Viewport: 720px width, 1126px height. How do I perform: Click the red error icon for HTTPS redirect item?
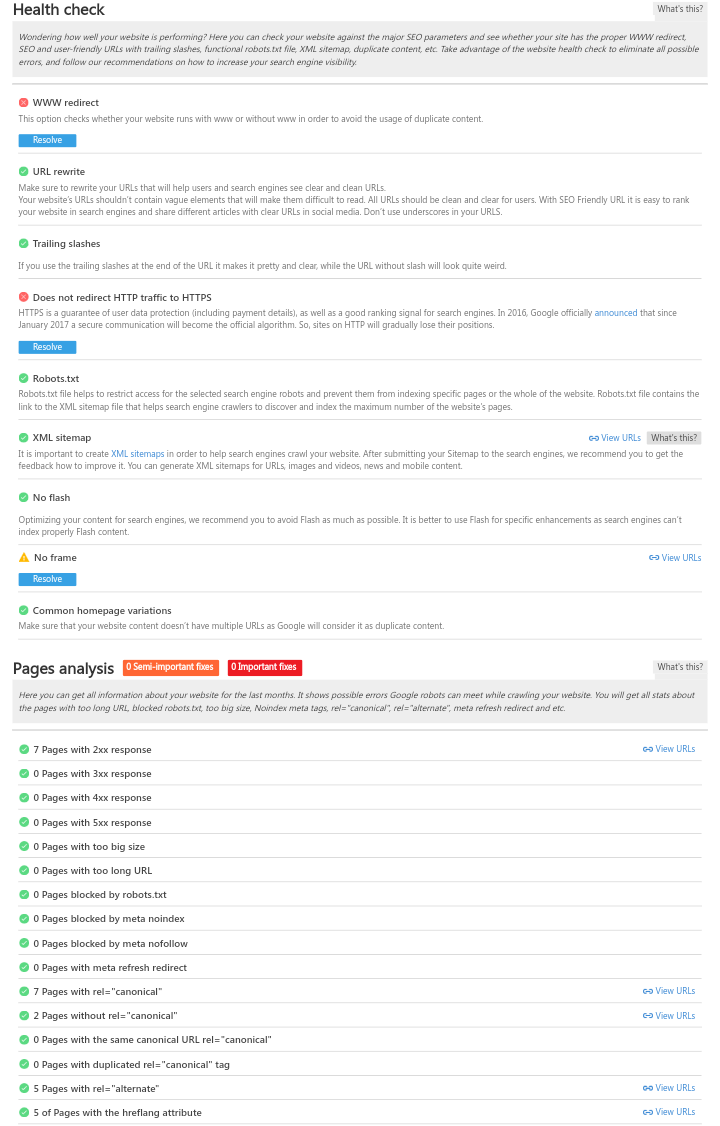24,297
